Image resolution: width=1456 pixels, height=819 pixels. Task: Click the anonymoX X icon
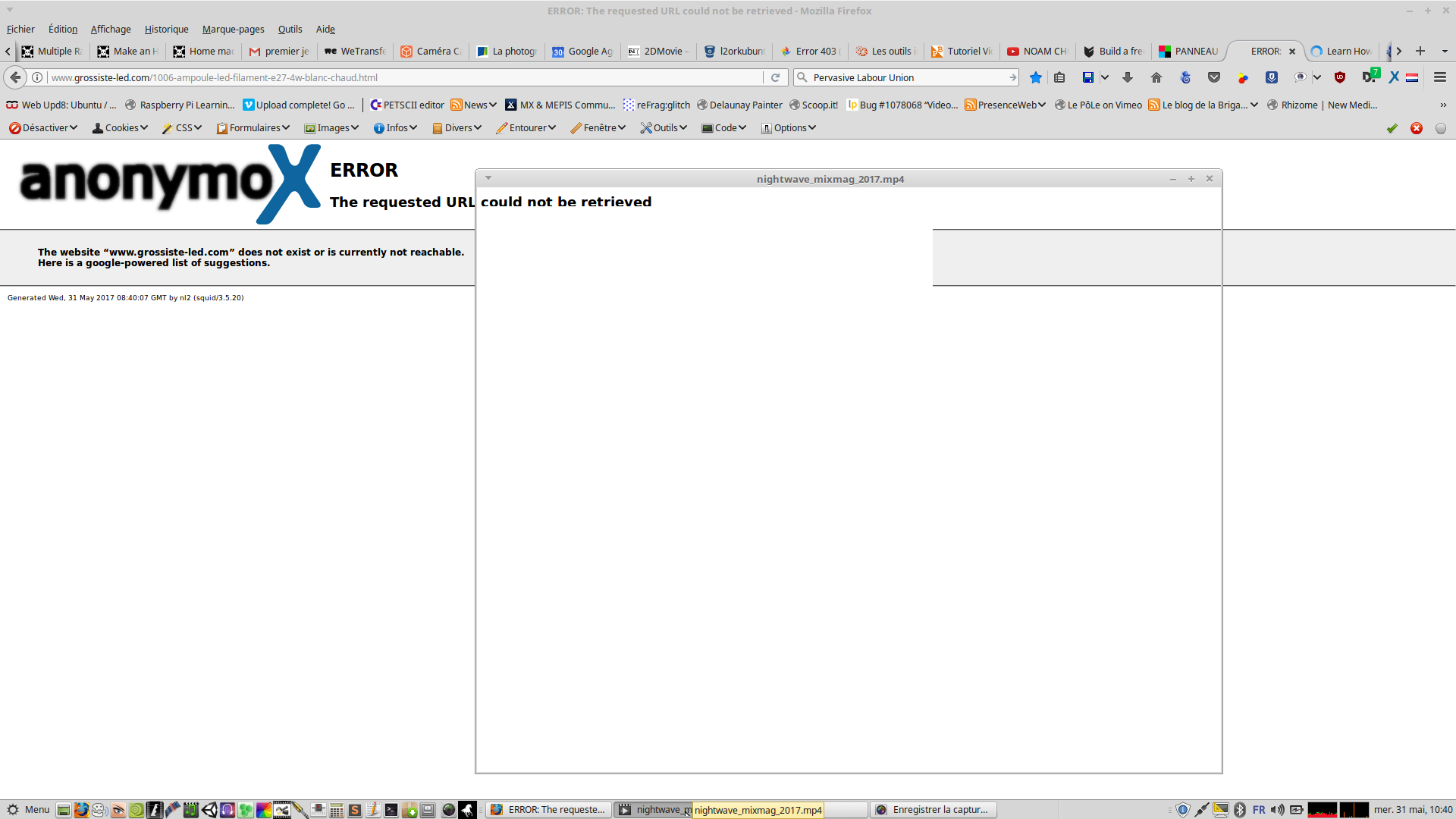coord(1394,77)
